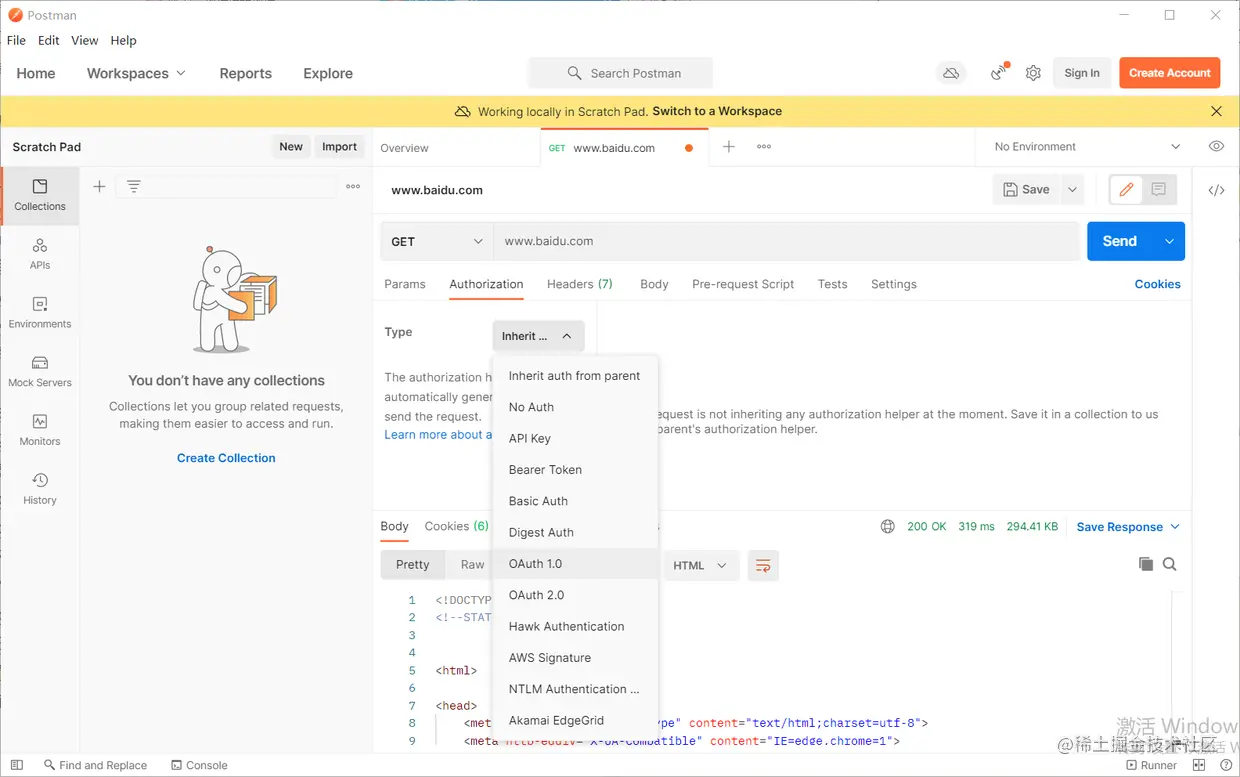Open the Mock Servers sidebar panel
This screenshot has height=777, width=1240.
click(40, 371)
